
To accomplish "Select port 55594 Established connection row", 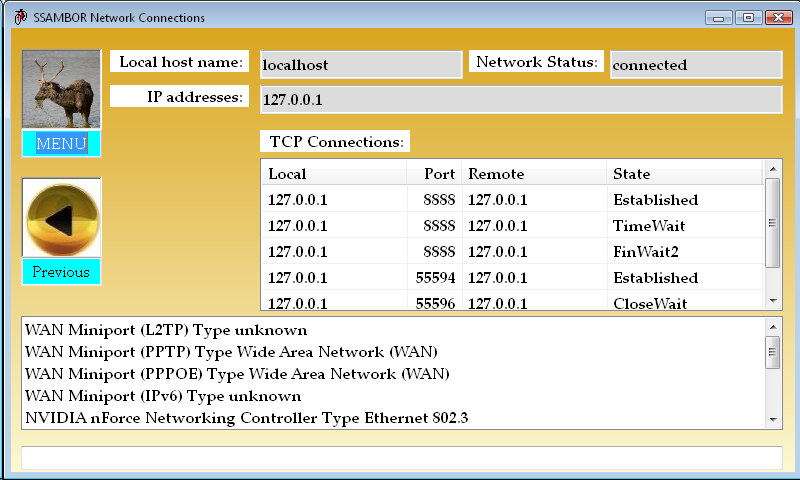I will pos(512,278).
